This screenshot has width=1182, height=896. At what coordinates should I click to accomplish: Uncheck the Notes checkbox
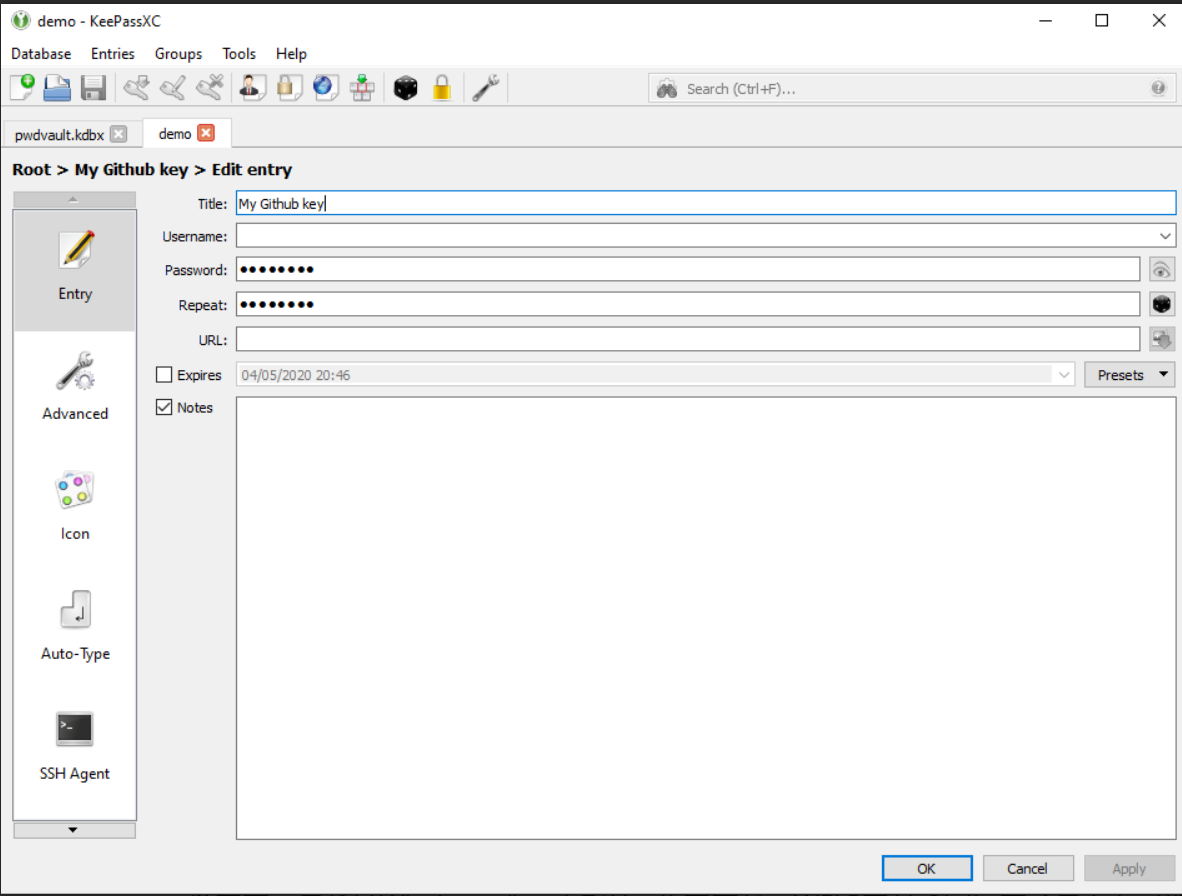pyautogui.click(x=164, y=408)
